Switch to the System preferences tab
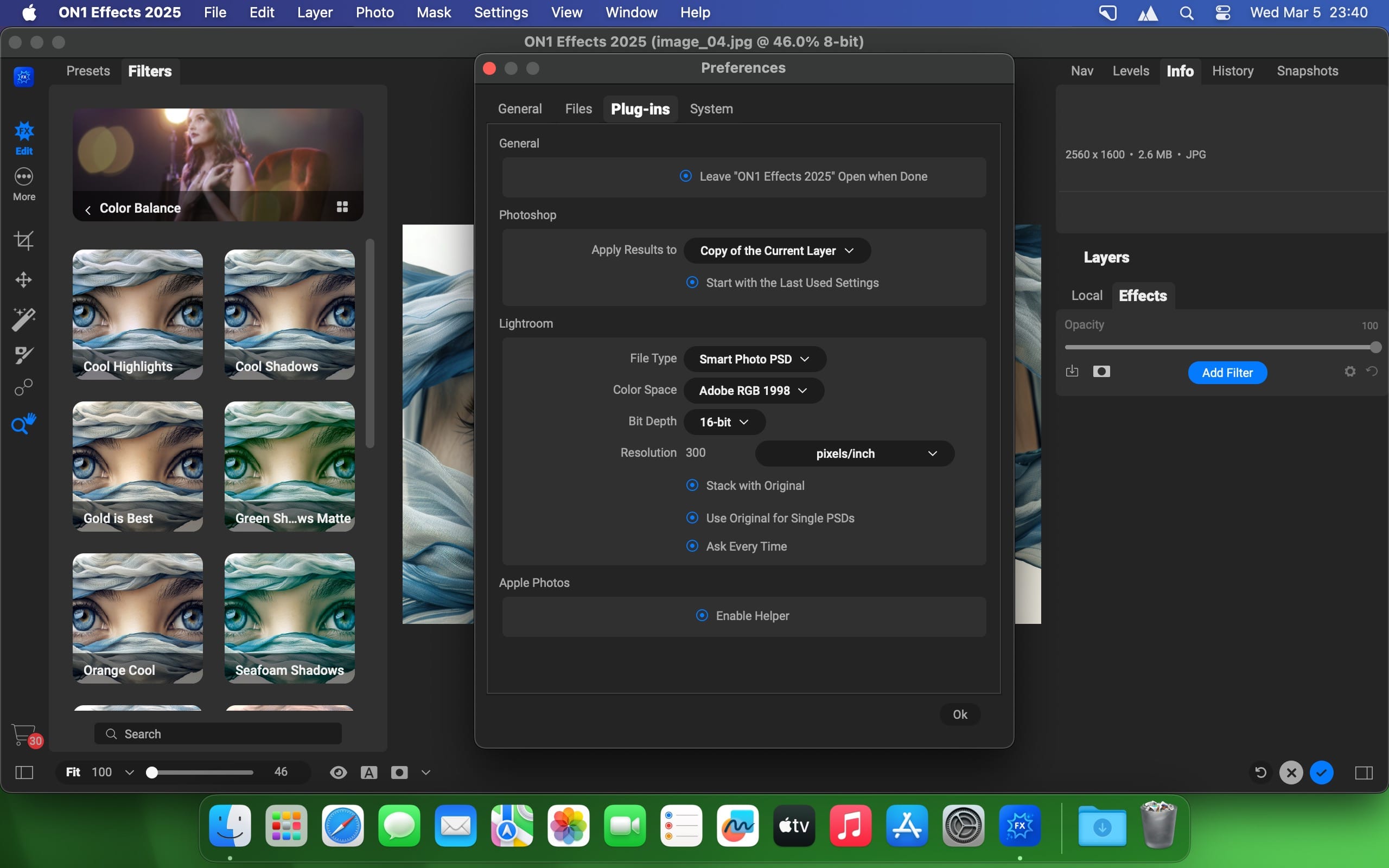 point(711,109)
